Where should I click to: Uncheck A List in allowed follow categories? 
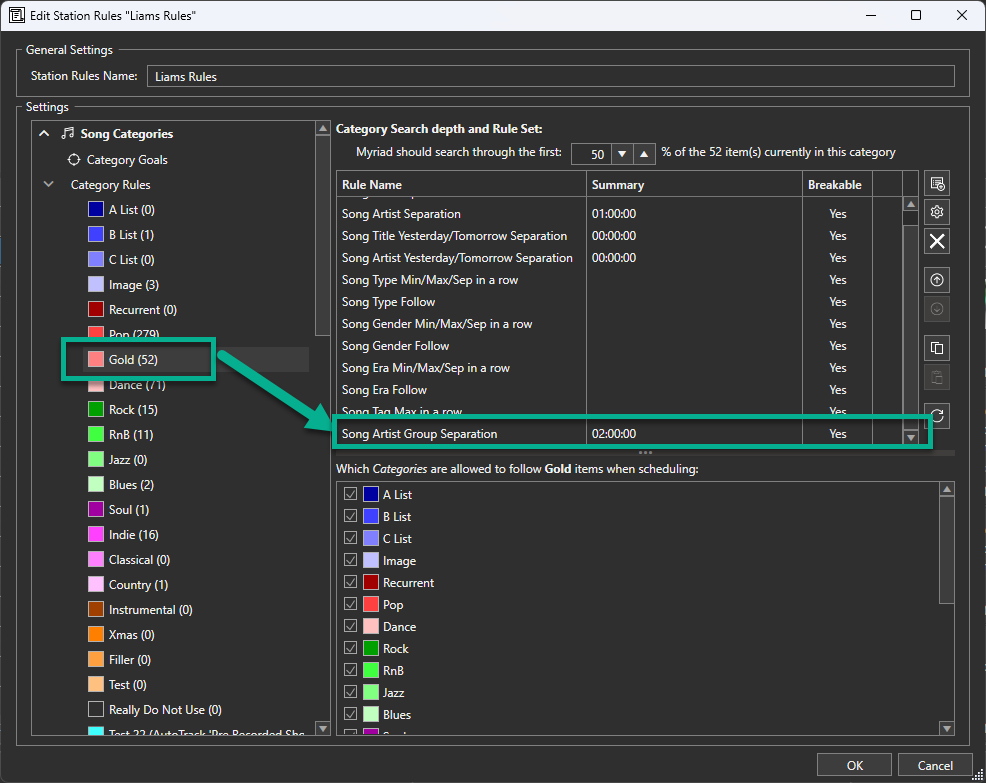[350, 494]
